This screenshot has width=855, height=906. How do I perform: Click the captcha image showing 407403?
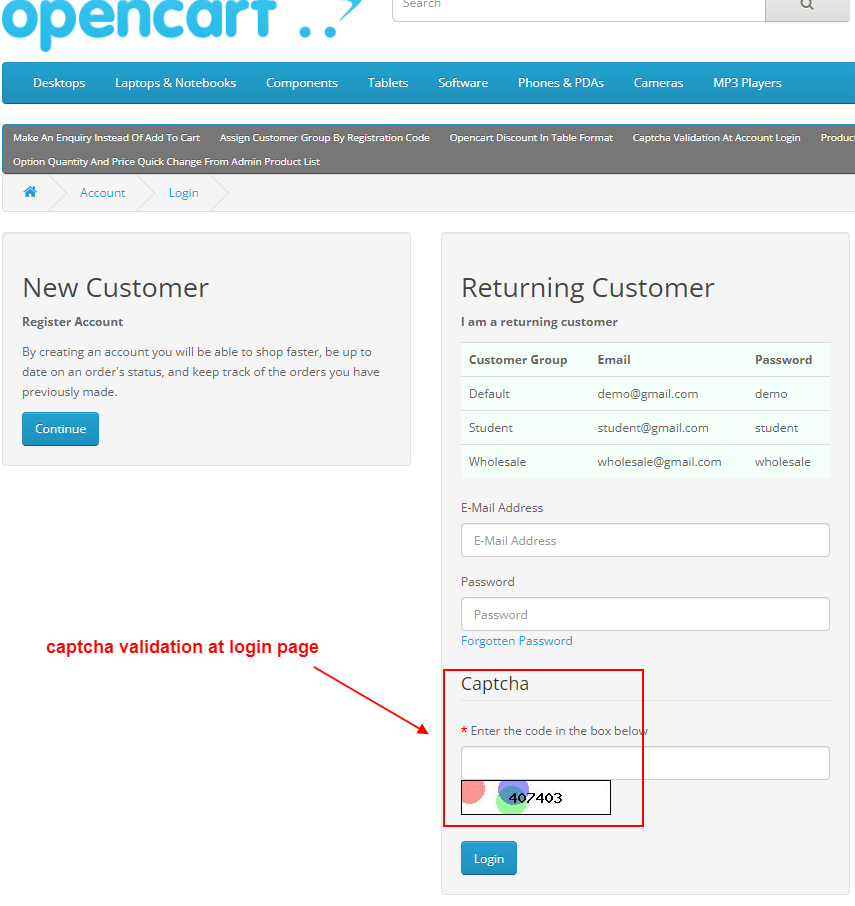click(x=535, y=797)
